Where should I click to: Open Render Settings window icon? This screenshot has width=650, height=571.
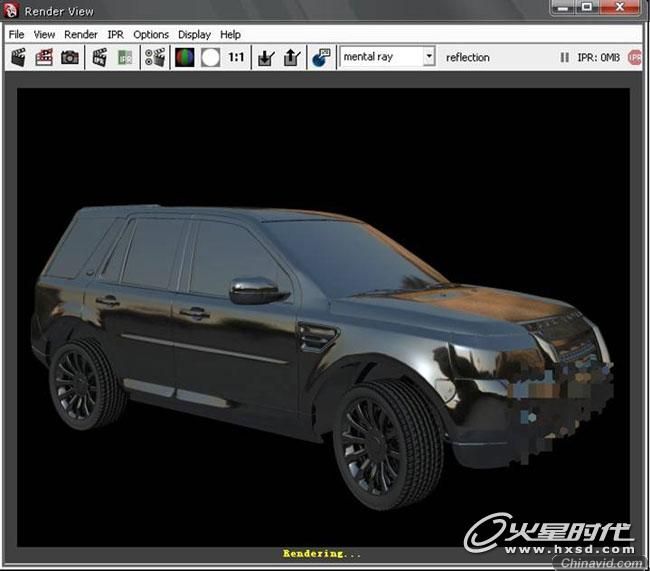[155, 57]
